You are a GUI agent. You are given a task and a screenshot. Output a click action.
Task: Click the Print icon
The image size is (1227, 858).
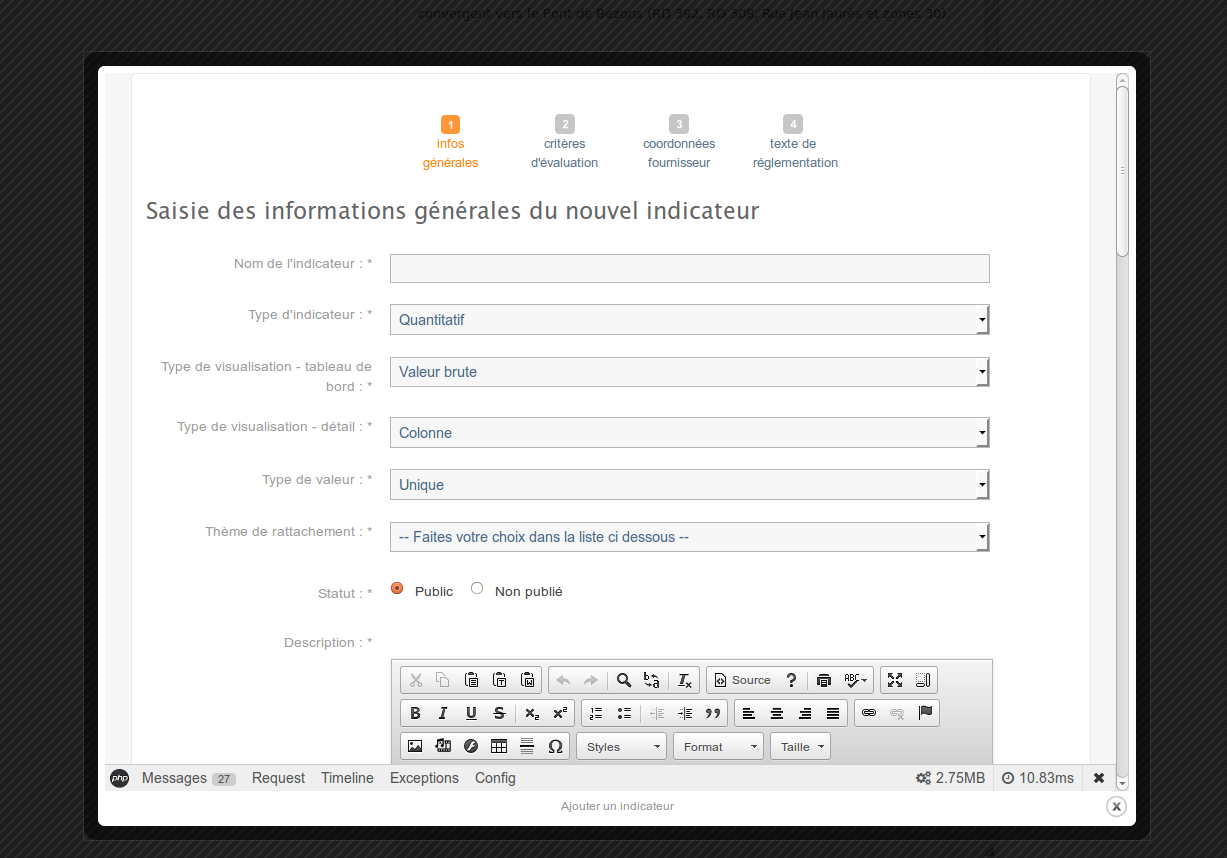click(824, 680)
